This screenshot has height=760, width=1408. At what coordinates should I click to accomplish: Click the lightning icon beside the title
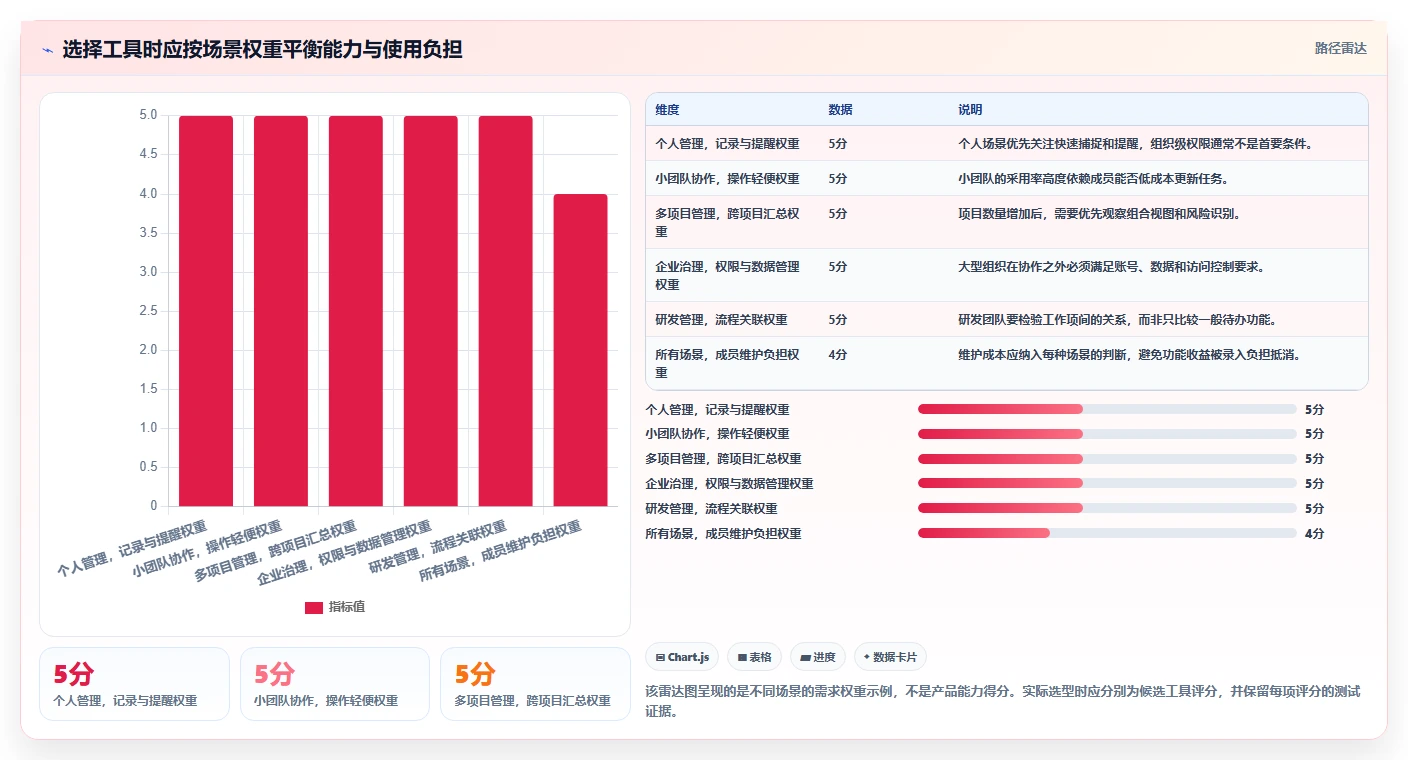48,50
